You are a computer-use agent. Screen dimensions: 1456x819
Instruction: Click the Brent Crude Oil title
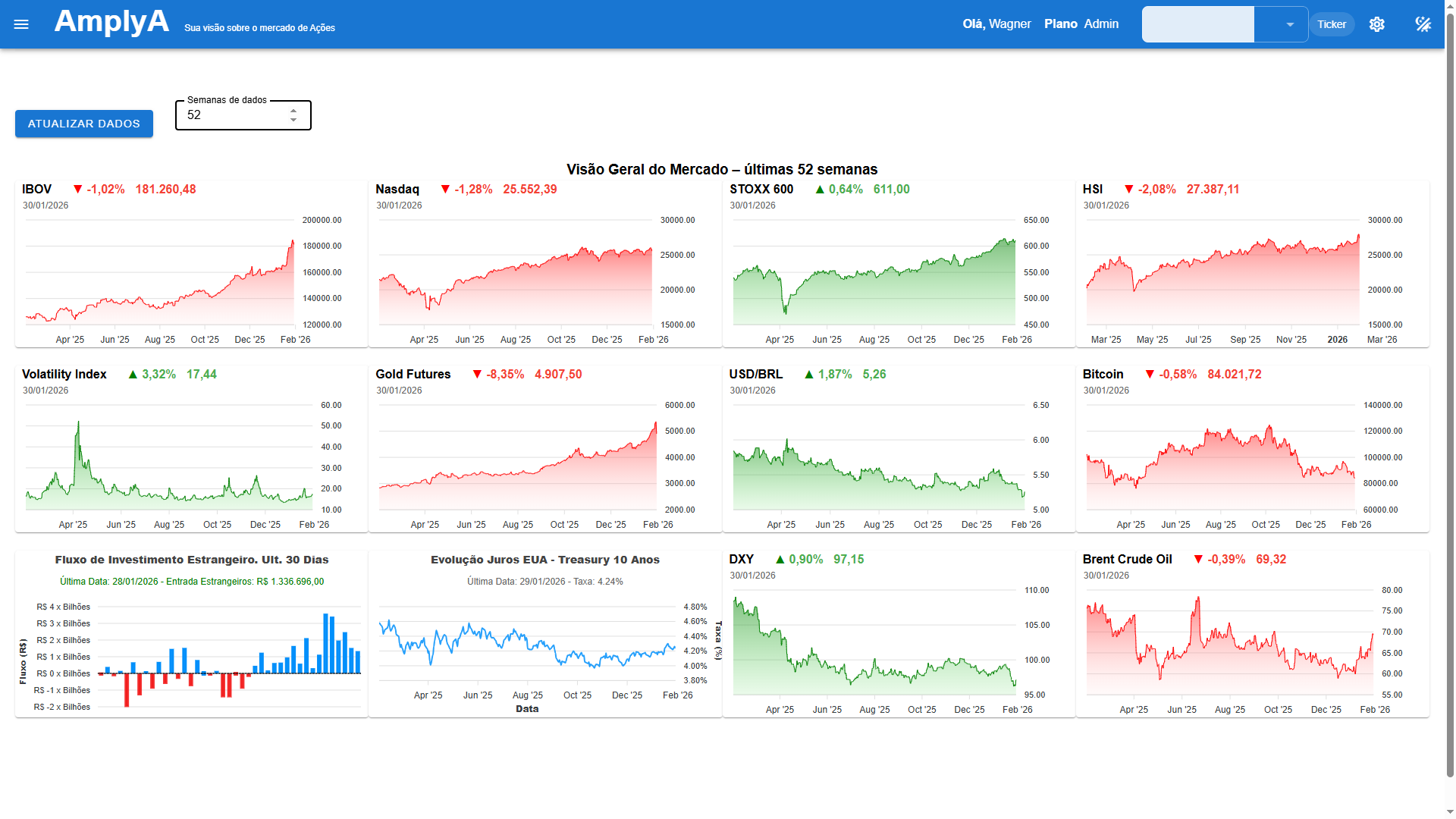pos(1128,560)
